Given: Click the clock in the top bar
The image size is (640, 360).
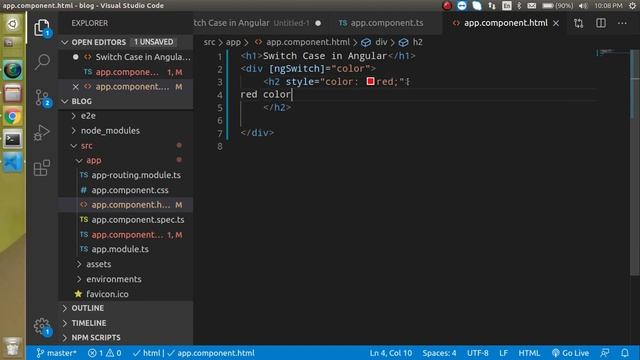Looking at the screenshot, I should coord(608,6).
